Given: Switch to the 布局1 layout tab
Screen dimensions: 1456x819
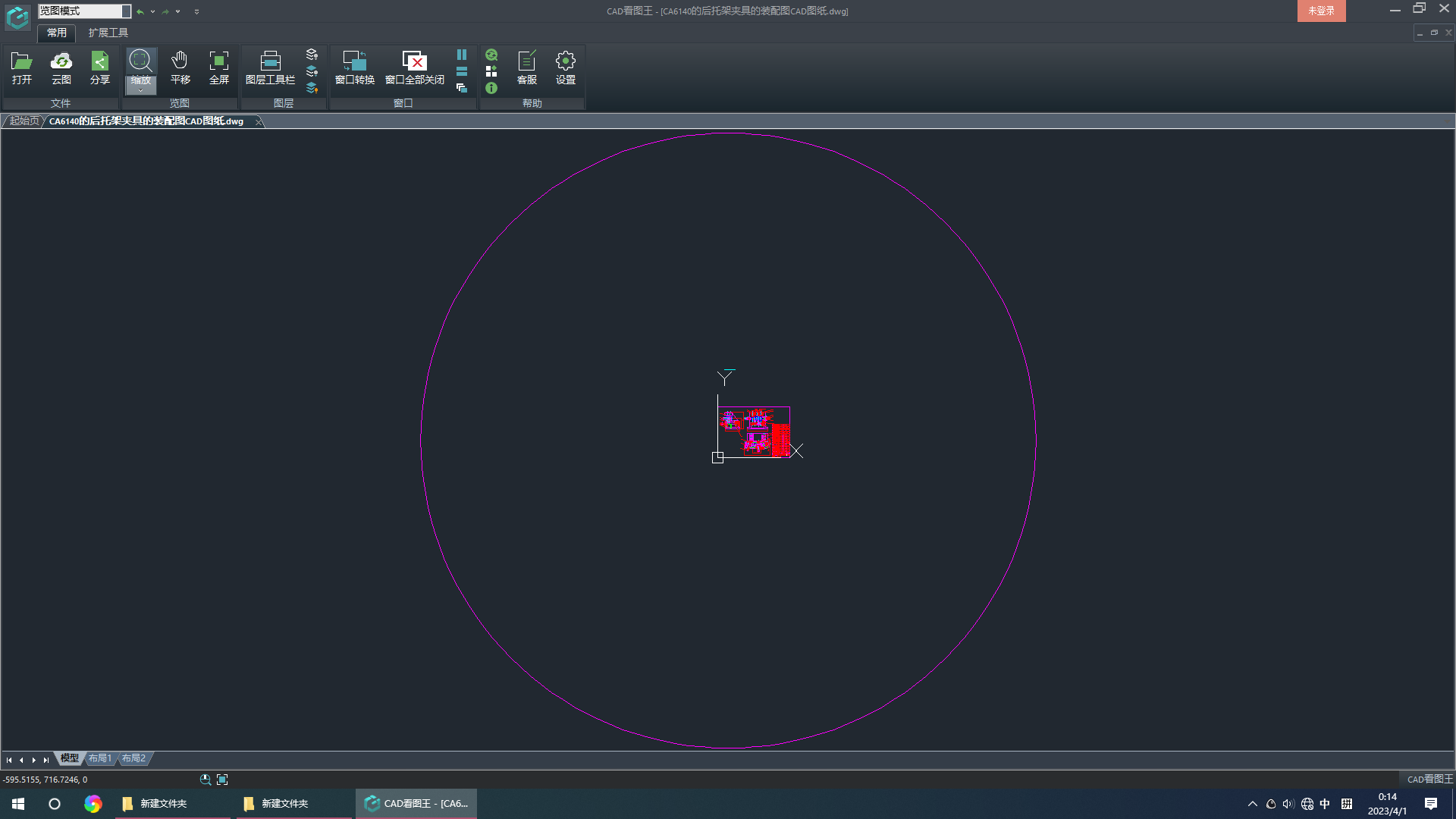Looking at the screenshot, I should [x=100, y=758].
